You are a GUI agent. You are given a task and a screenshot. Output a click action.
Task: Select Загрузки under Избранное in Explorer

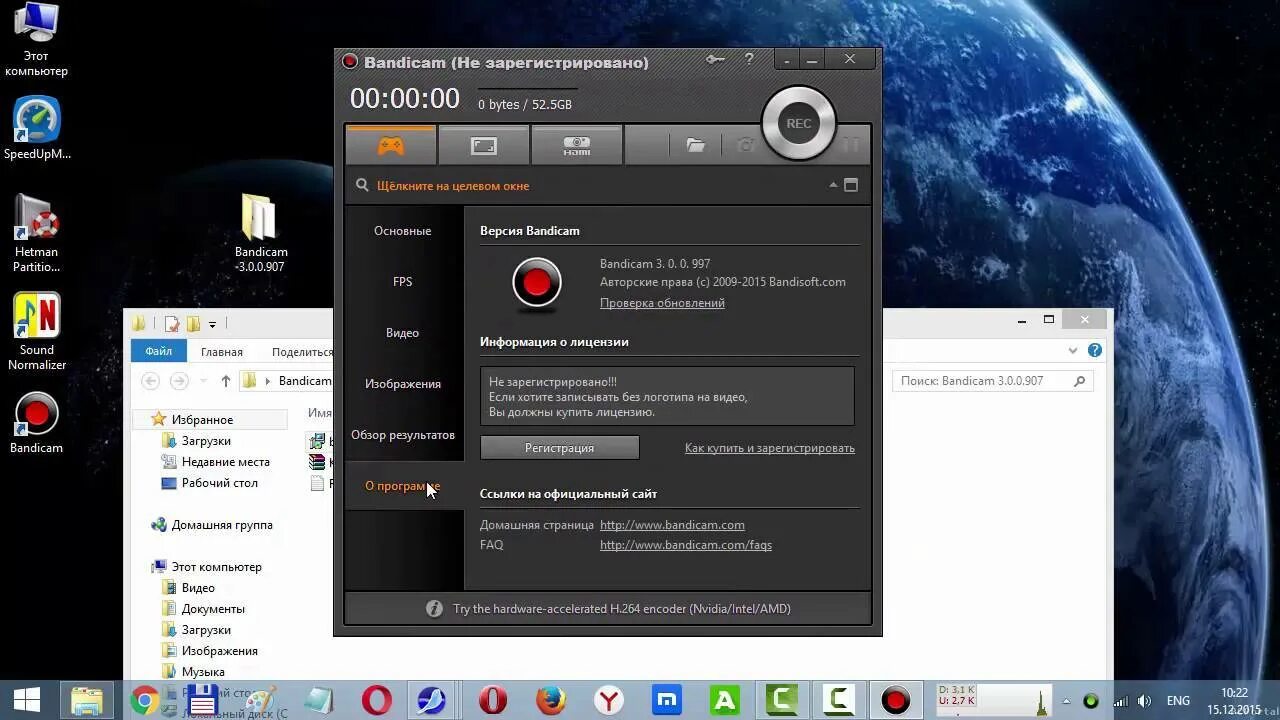click(206, 441)
